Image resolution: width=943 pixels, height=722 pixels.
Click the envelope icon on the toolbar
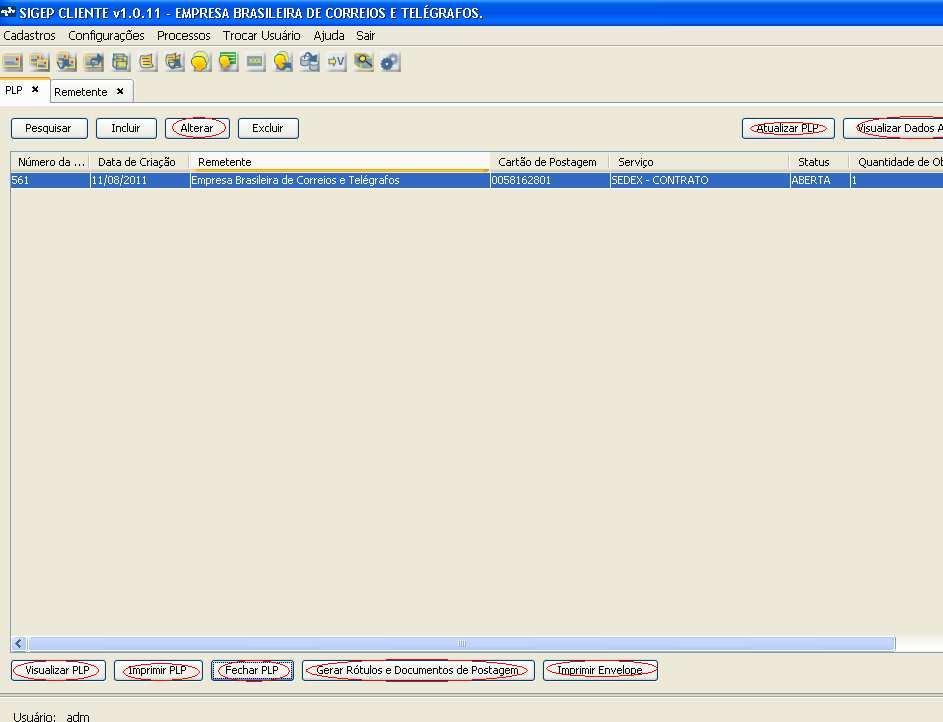[13, 61]
